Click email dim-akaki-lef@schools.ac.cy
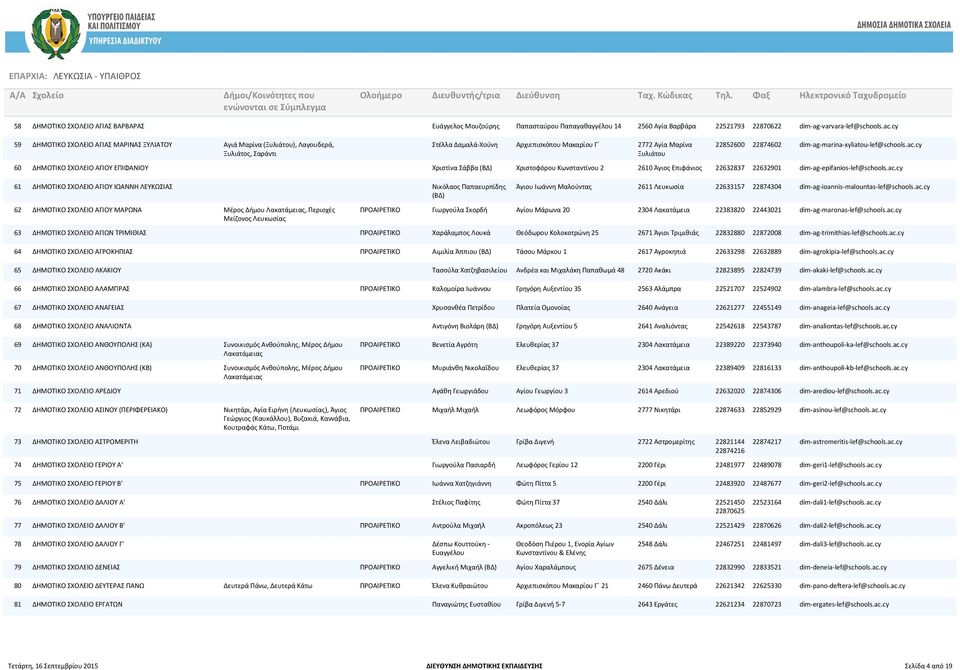Screen dimensions: 960x670 (x=841, y=270)
